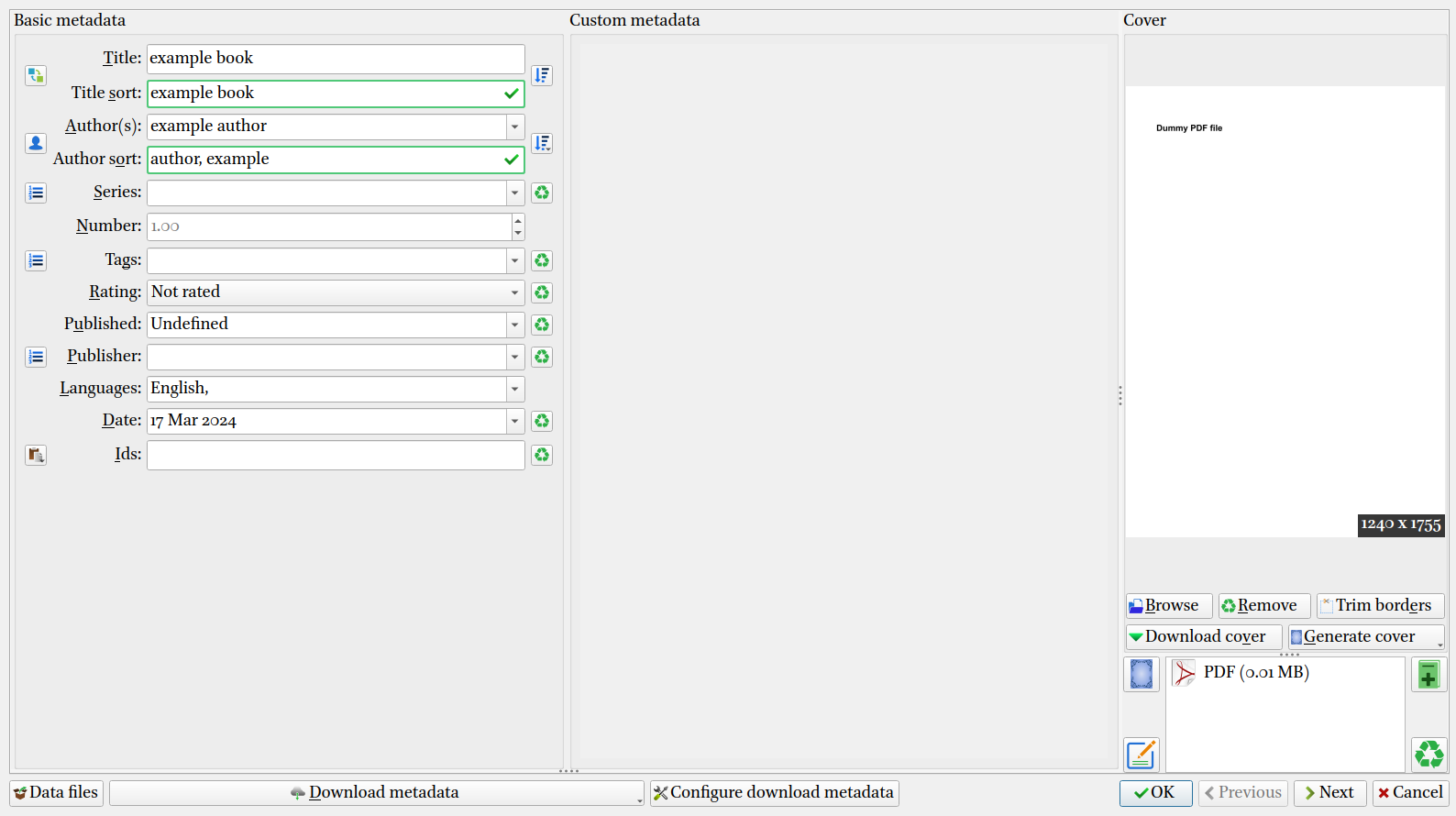This screenshot has height=816, width=1456.
Task: Expand the Publisher dropdown list
Action: pyautogui.click(x=515, y=357)
